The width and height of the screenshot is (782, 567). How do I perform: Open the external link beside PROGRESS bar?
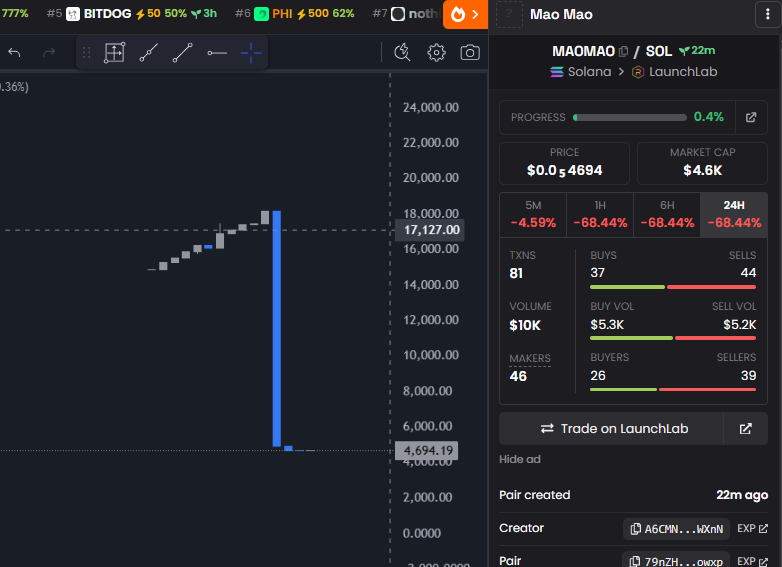(751, 117)
